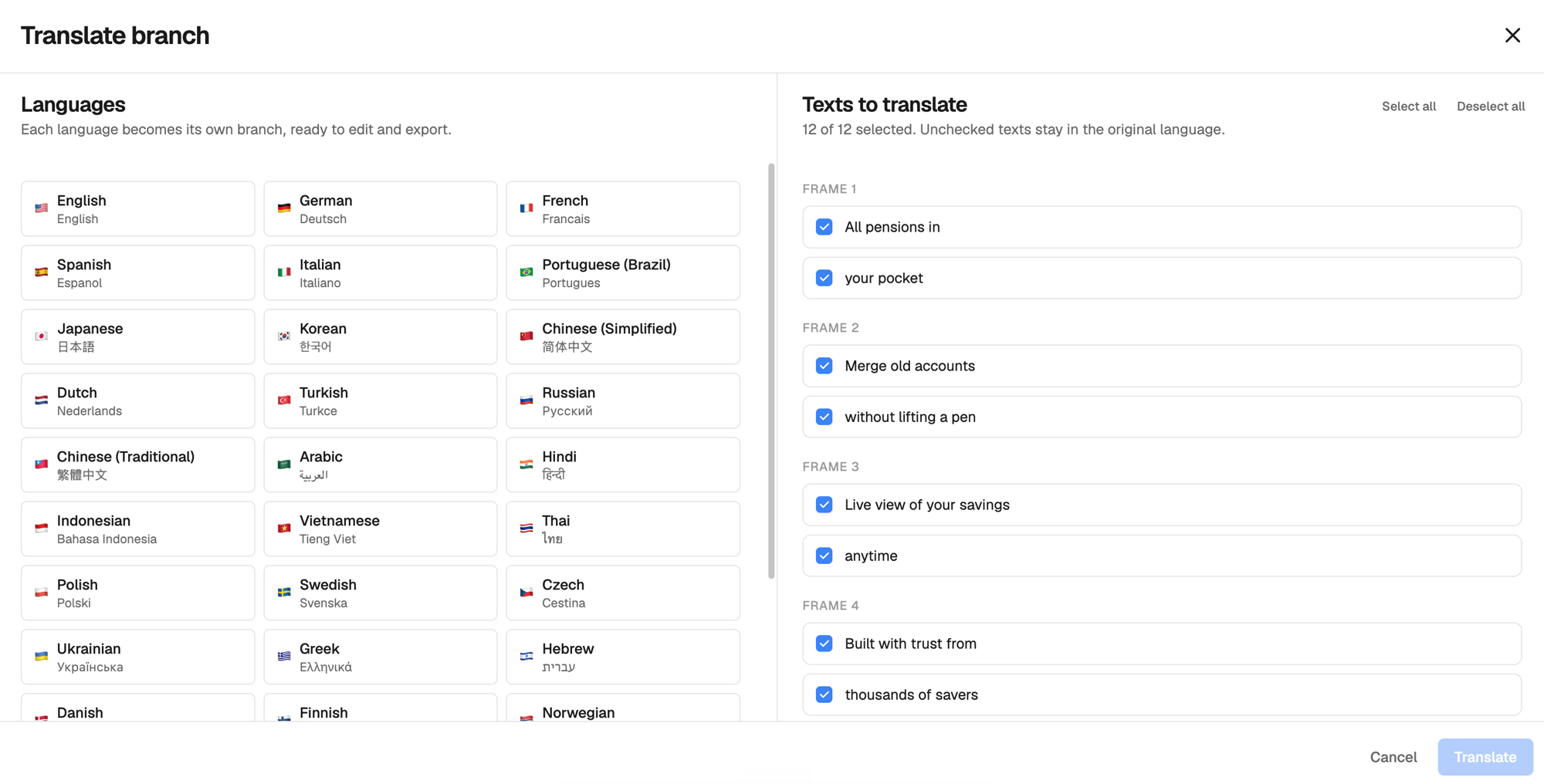Click the Cancel button
The height and width of the screenshot is (784, 1544).
point(1393,757)
